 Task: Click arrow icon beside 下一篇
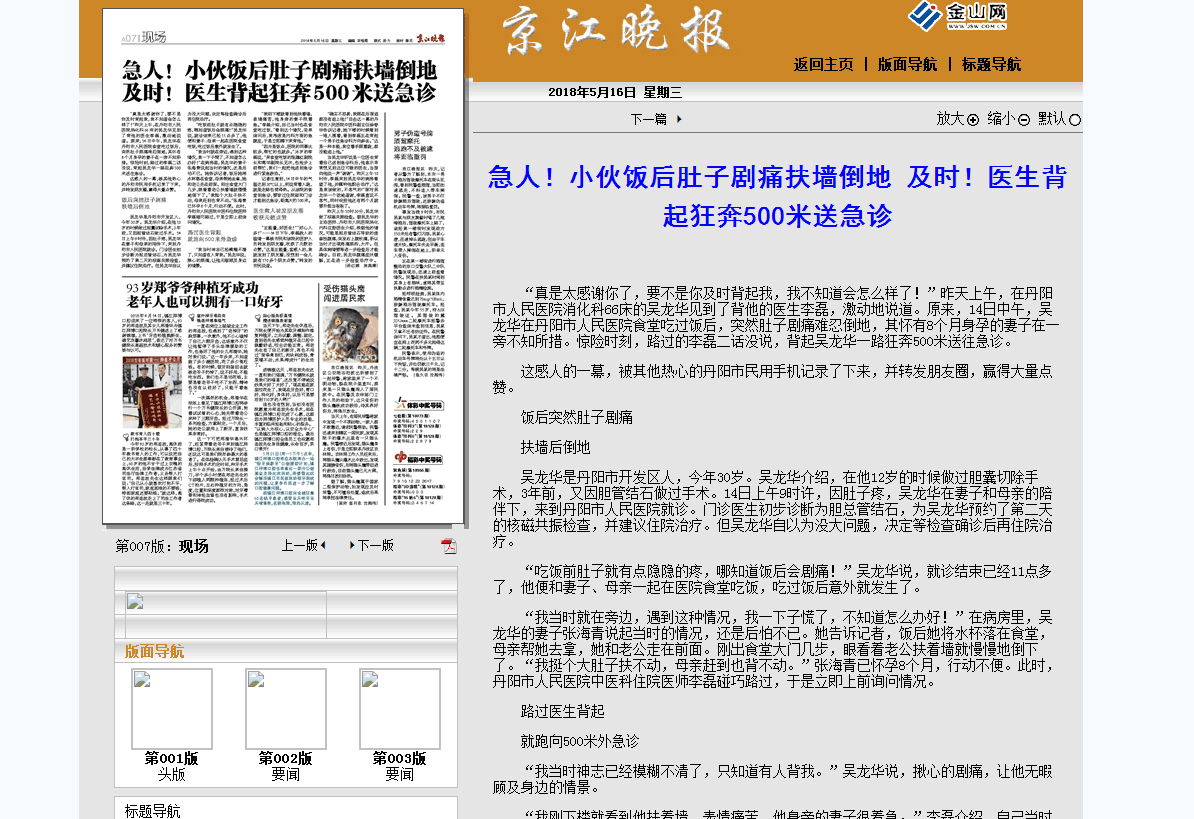679,119
